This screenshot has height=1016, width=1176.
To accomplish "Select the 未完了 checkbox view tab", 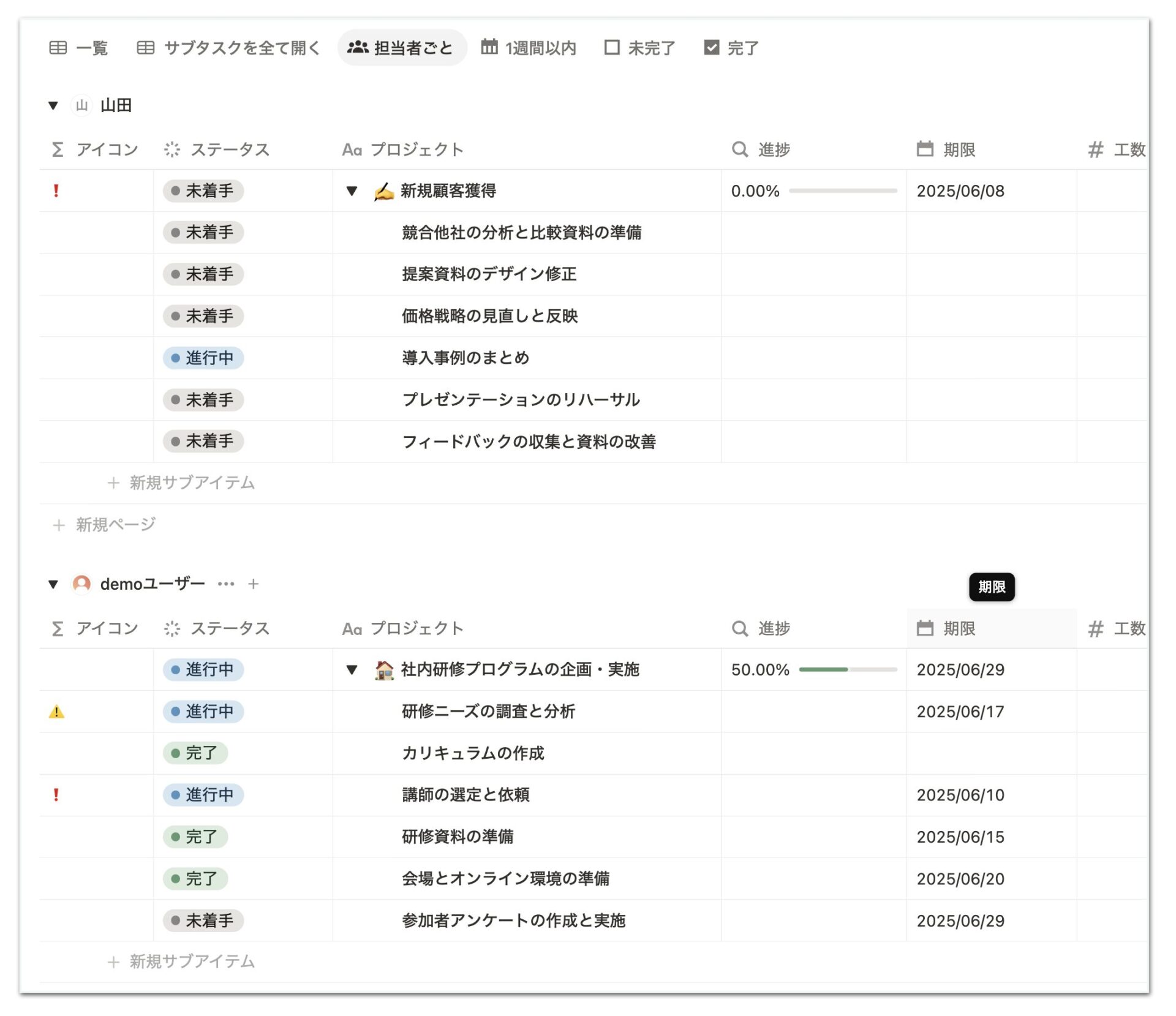I will (x=639, y=48).
